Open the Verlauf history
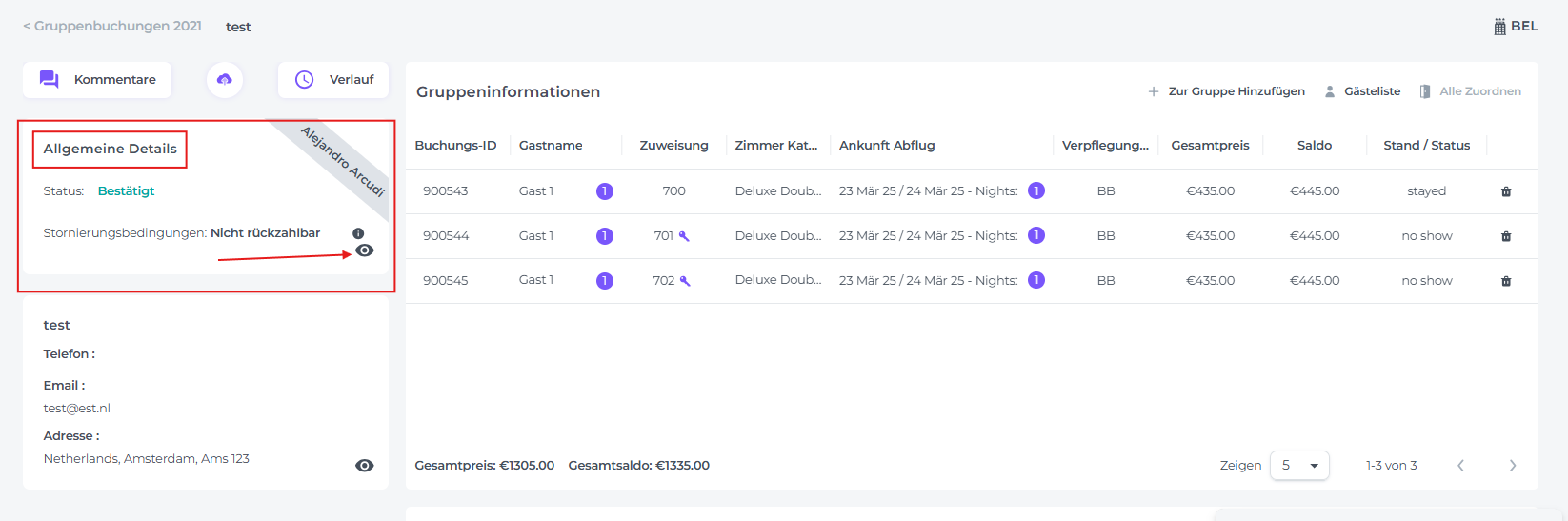 pos(333,80)
